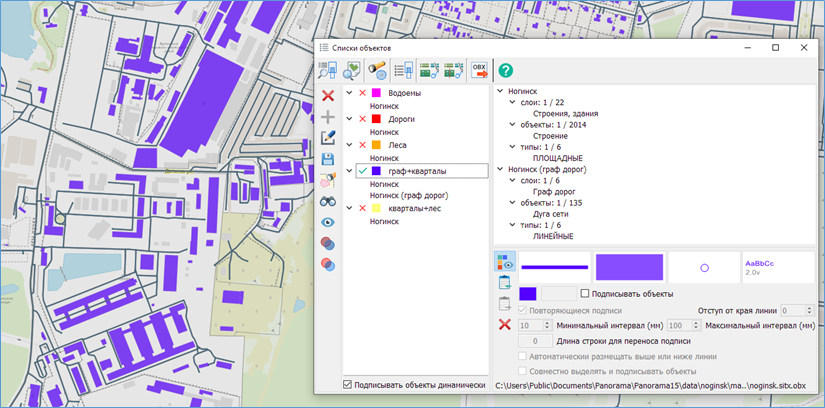Viewport: 825px width, 408px height.
Task: Click the binoculars search icon in sidebar
Action: 328,201
